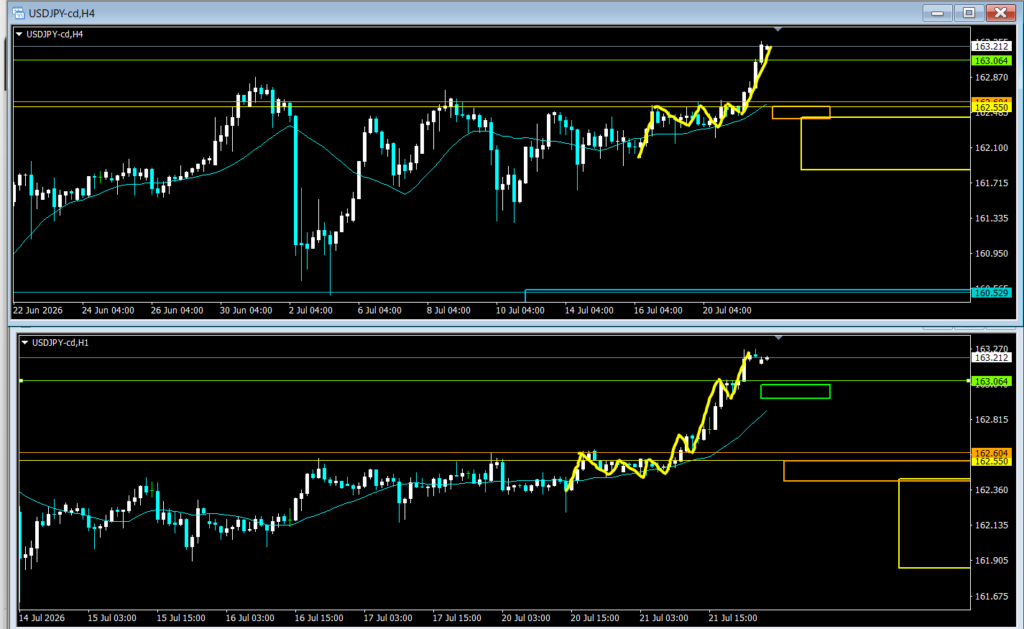Close the USDJPY-cd,H4 window
Screen dimensions: 1024x629
click(1000, 12)
